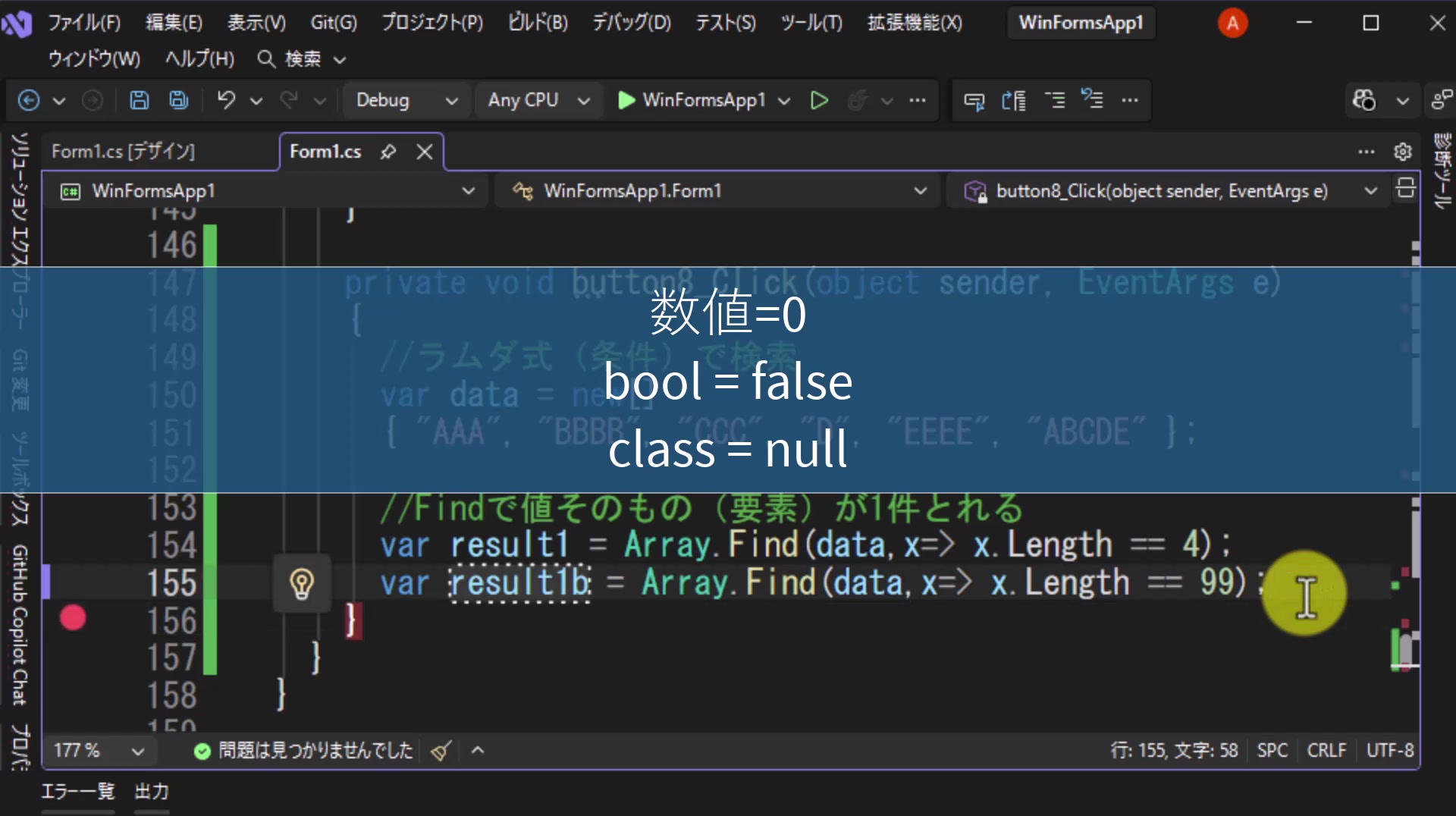This screenshot has width=1456, height=816.
Task: Click the 問題は見つかりませんでした status indicator
Action: click(303, 751)
